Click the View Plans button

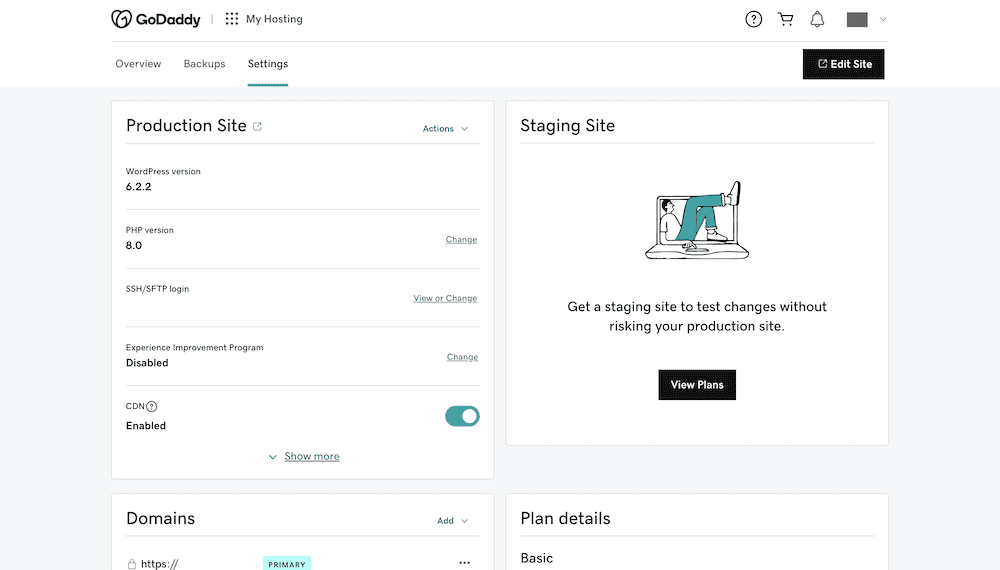coord(697,384)
